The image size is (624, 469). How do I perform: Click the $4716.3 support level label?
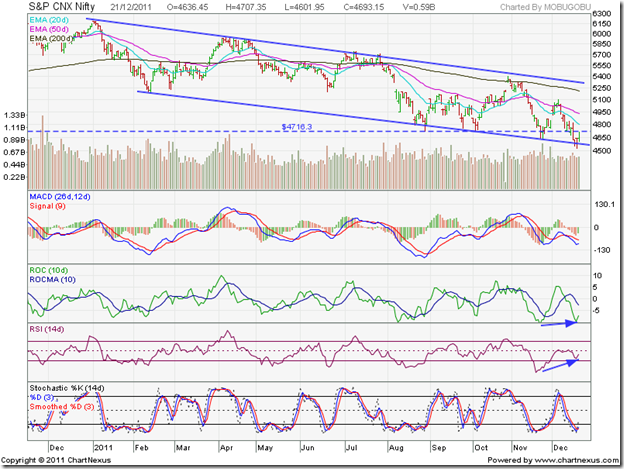(x=297, y=127)
